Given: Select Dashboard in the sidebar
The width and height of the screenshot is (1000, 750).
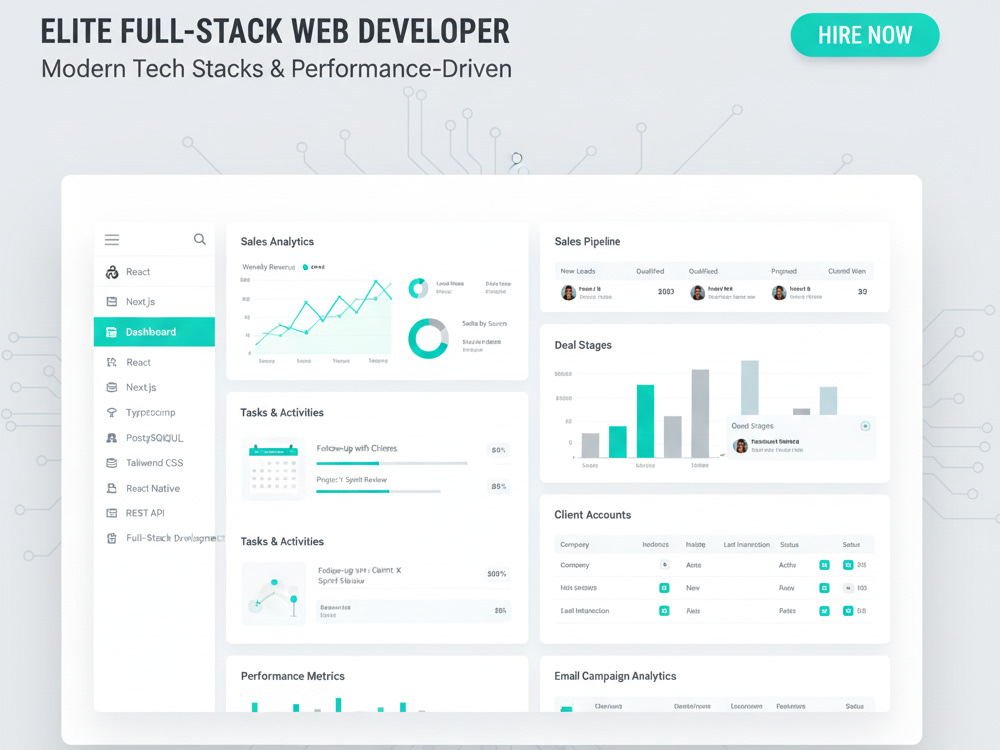Looking at the screenshot, I should click(154, 332).
